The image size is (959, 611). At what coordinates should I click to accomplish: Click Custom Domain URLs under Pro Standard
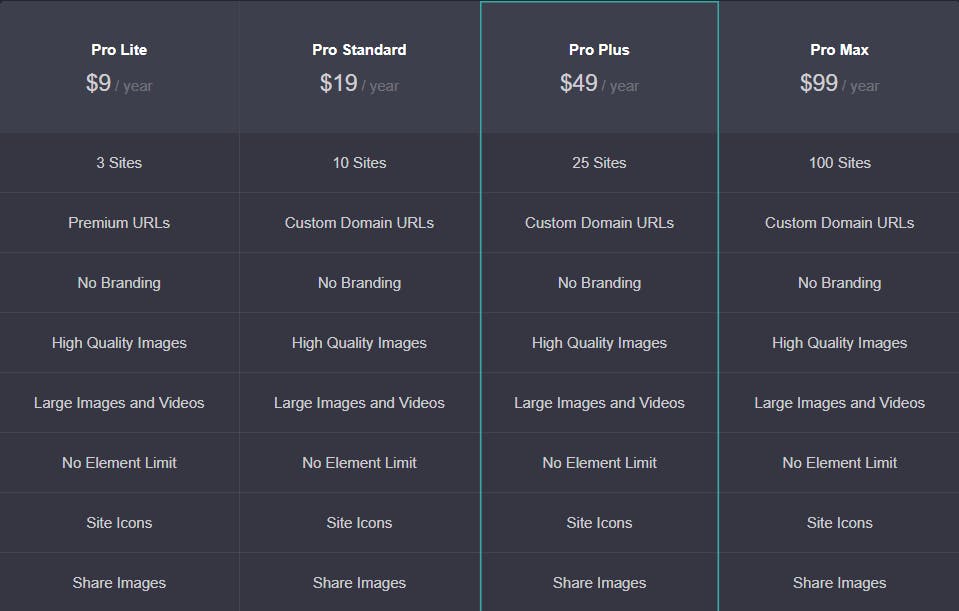tap(359, 223)
